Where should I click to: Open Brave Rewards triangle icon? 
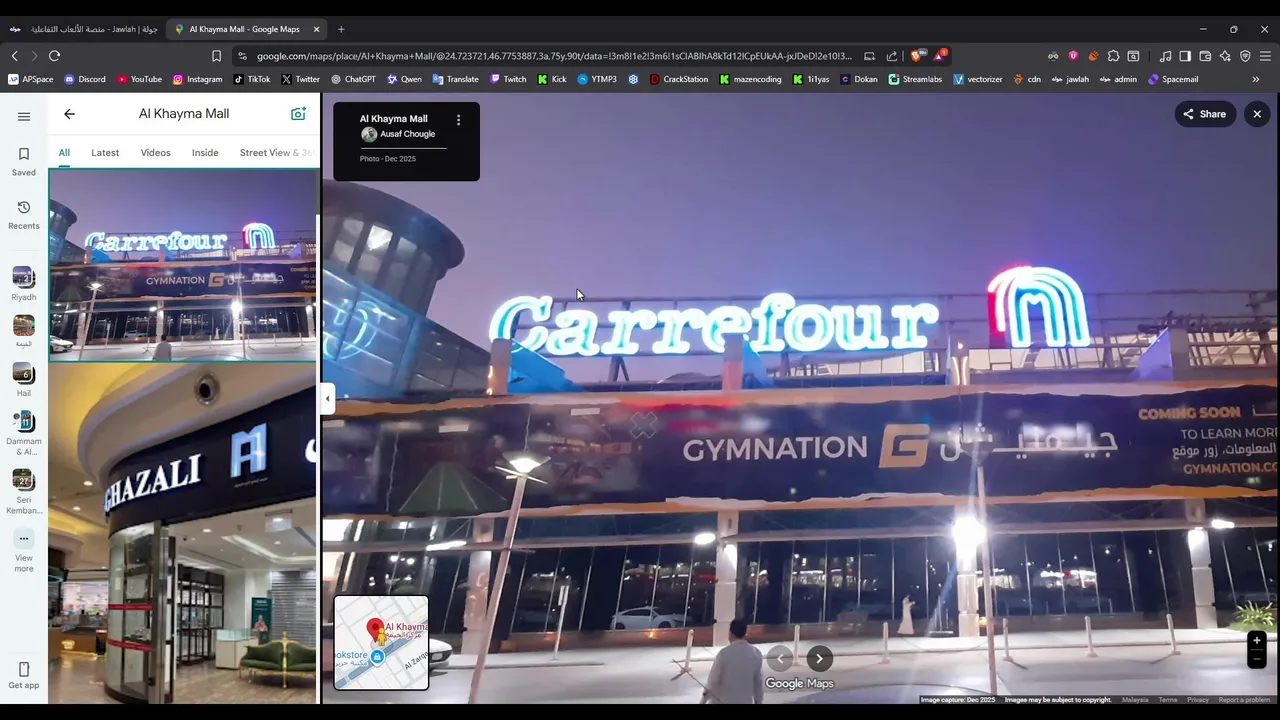(x=939, y=56)
